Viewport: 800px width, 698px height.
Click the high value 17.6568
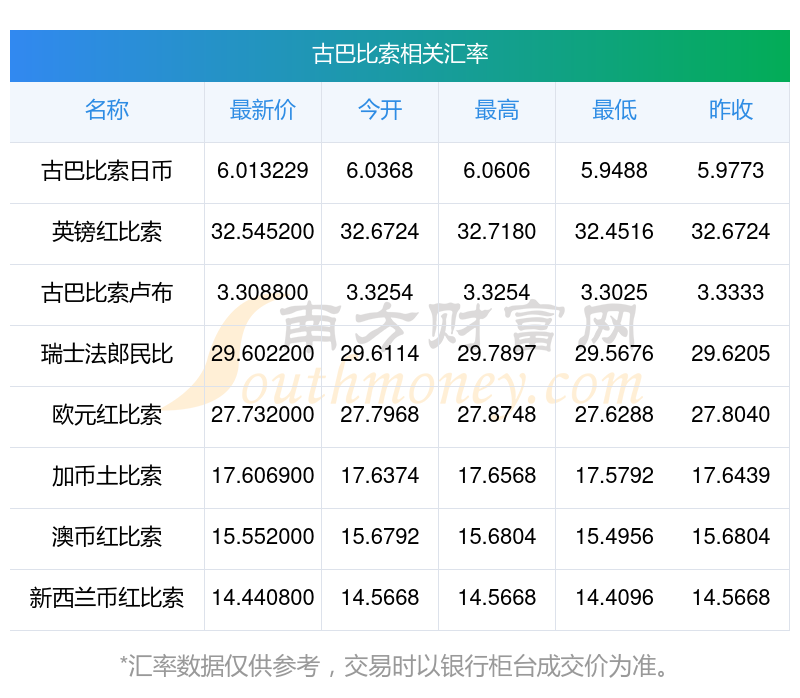coord(496,476)
